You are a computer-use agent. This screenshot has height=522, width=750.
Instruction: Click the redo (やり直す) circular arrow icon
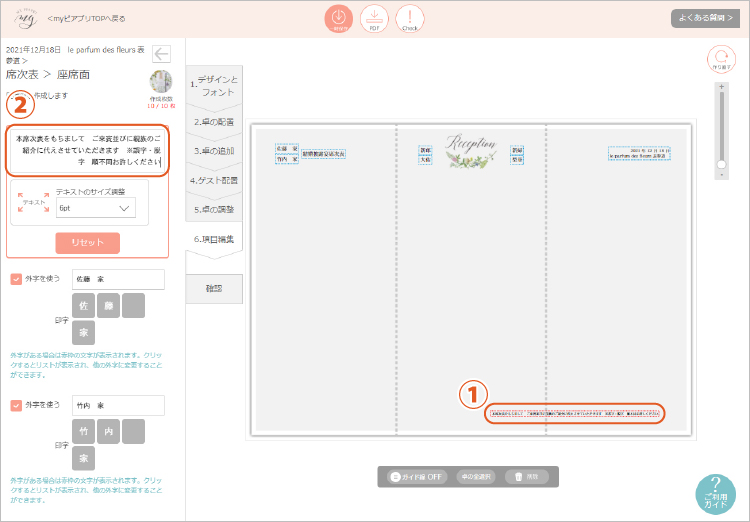(720, 59)
